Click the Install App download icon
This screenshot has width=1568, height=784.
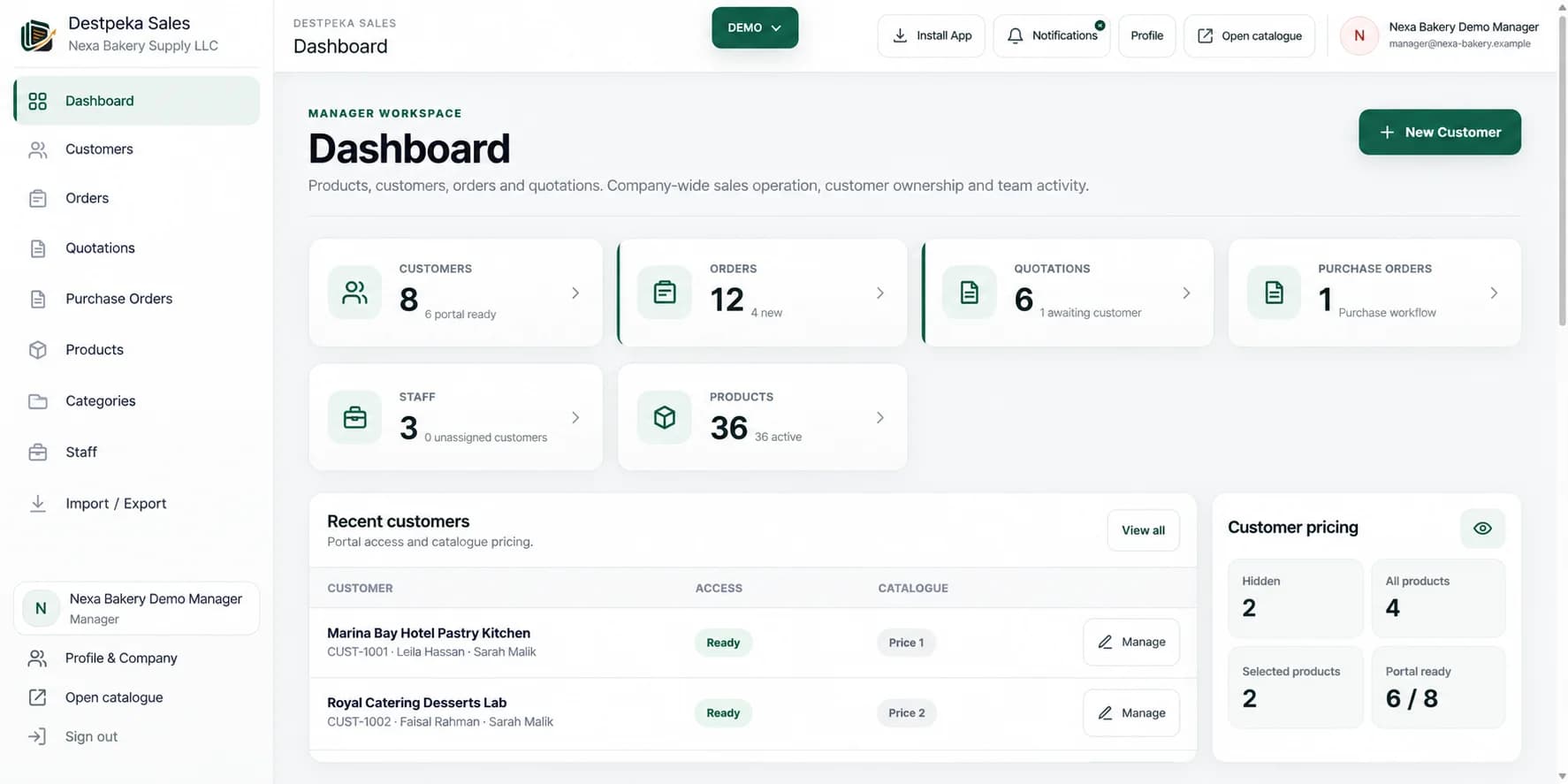point(900,35)
